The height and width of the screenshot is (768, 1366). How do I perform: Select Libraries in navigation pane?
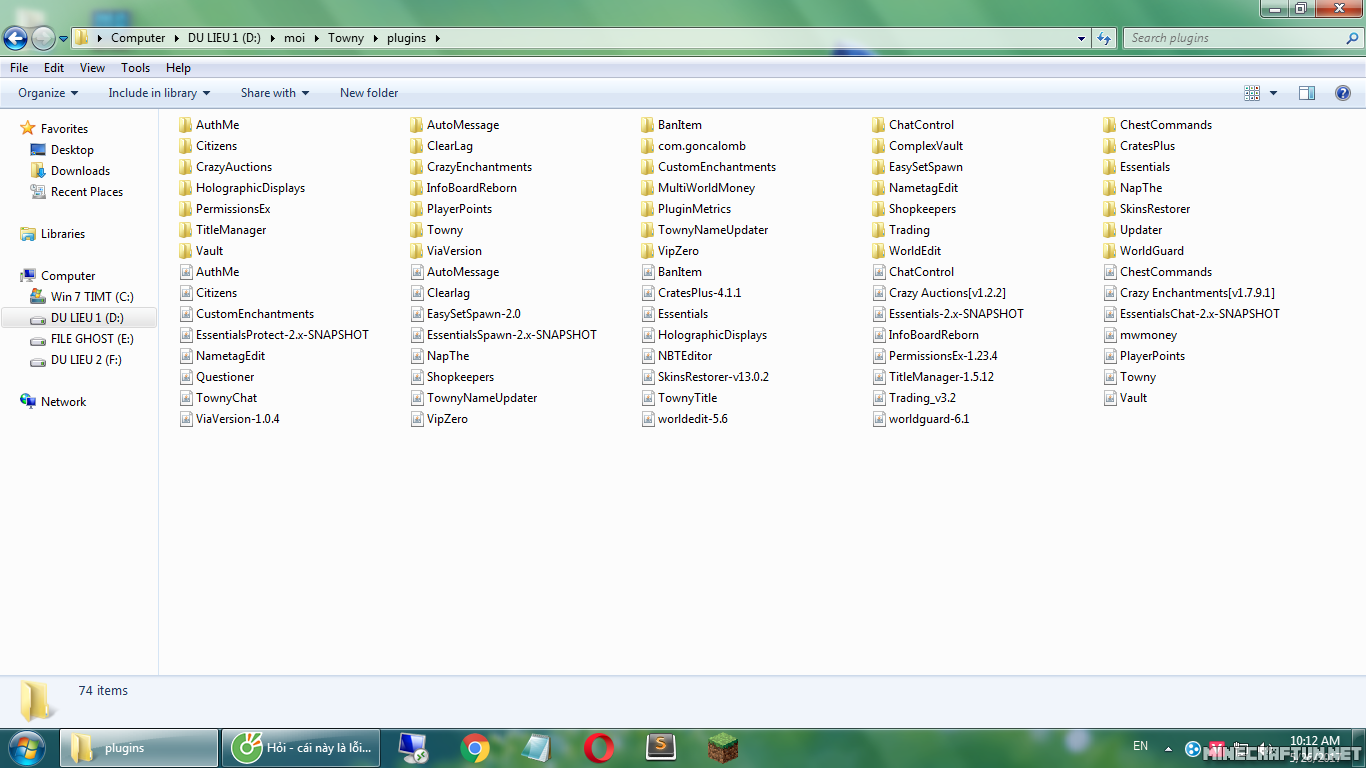tap(53, 234)
